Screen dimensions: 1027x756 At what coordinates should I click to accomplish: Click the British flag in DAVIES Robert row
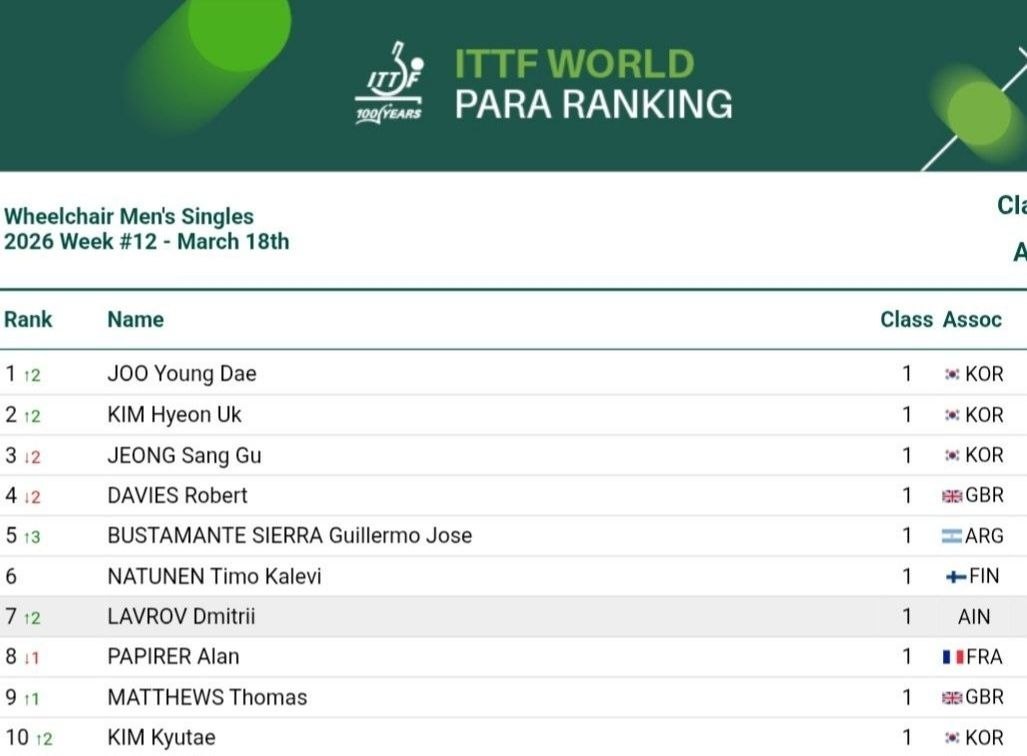pyautogui.click(x=951, y=496)
